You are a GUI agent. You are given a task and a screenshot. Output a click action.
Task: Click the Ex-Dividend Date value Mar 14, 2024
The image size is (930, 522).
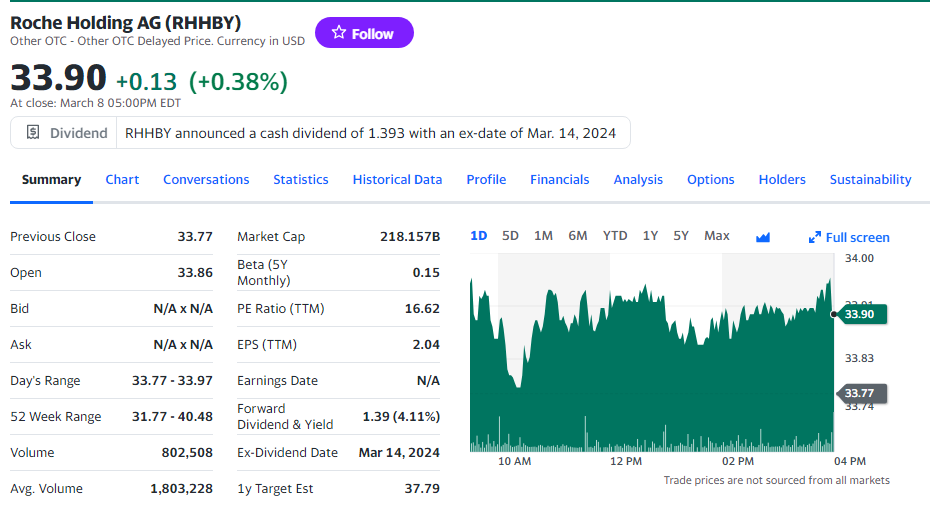[399, 453]
